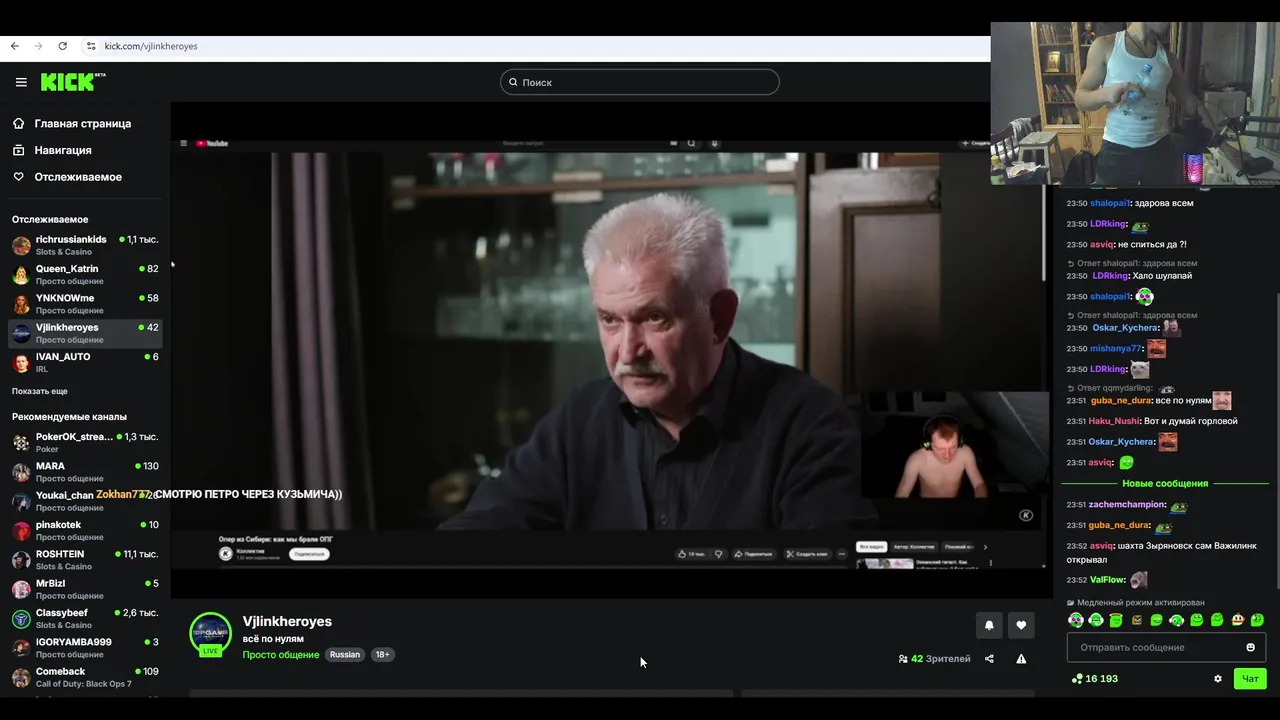Focus the Поиск search field
Image resolution: width=1280 pixels, height=720 pixels.
click(x=640, y=82)
